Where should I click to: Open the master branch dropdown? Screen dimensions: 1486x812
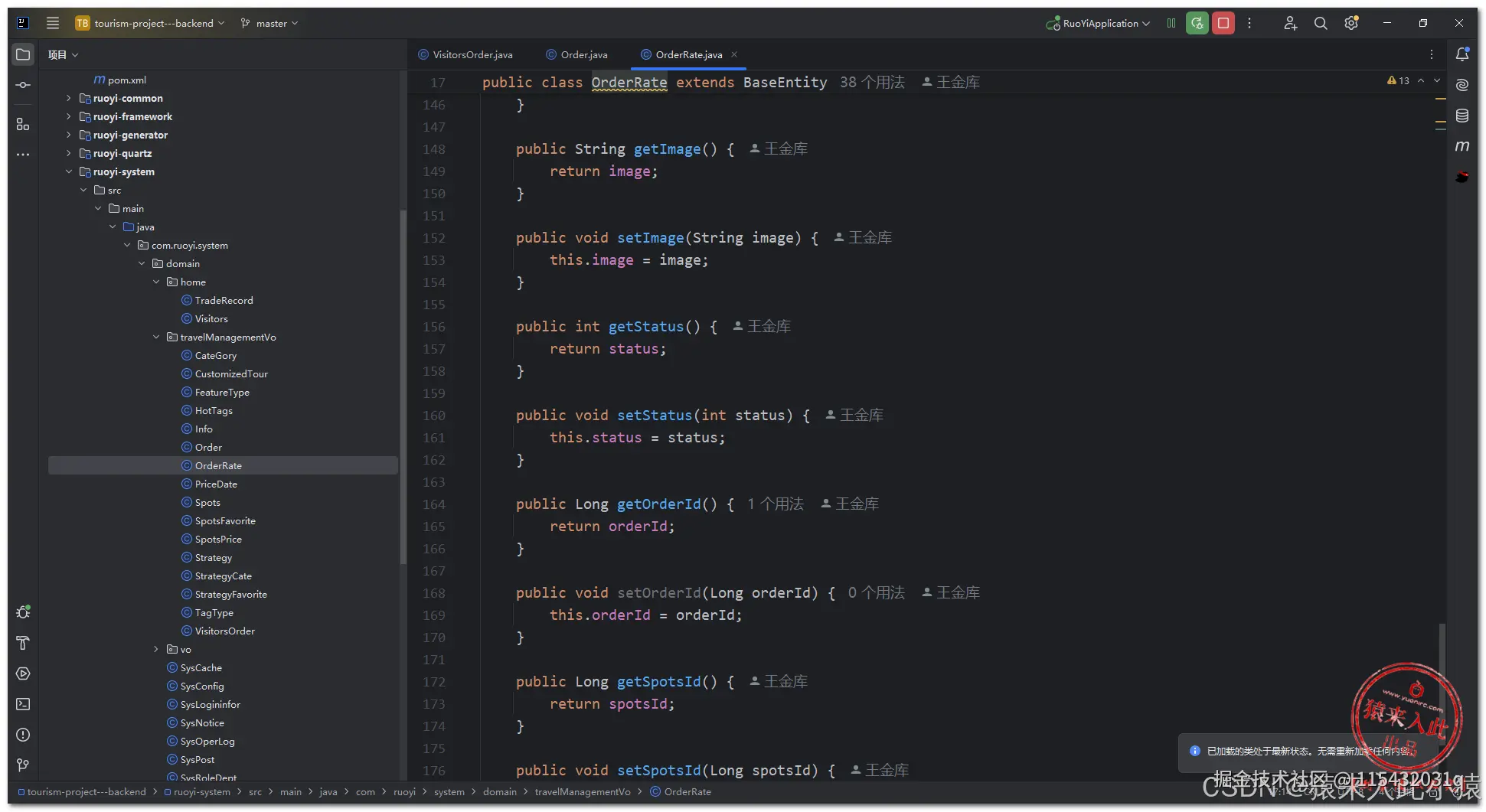pyautogui.click(x=269, y=23)
